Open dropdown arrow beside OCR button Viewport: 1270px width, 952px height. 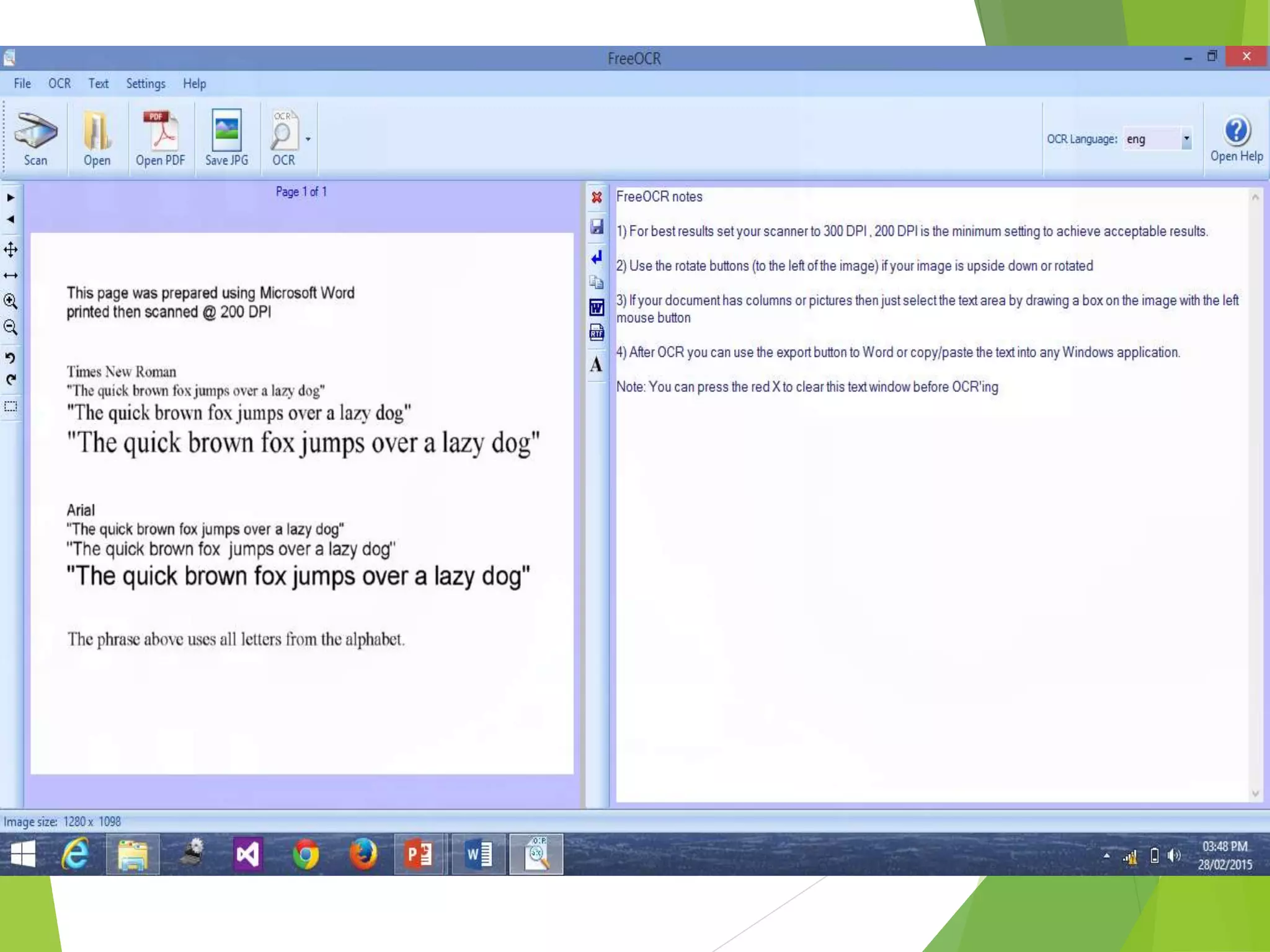click(308, 139)
